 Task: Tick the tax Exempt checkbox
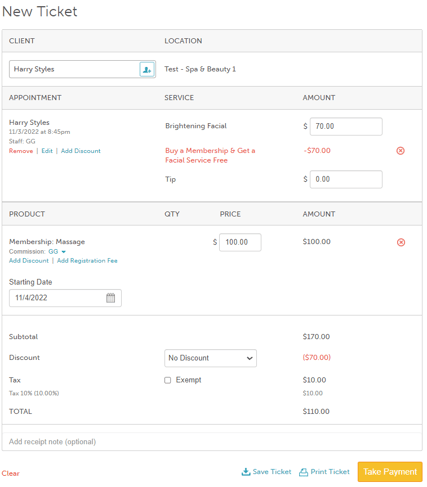168,380
